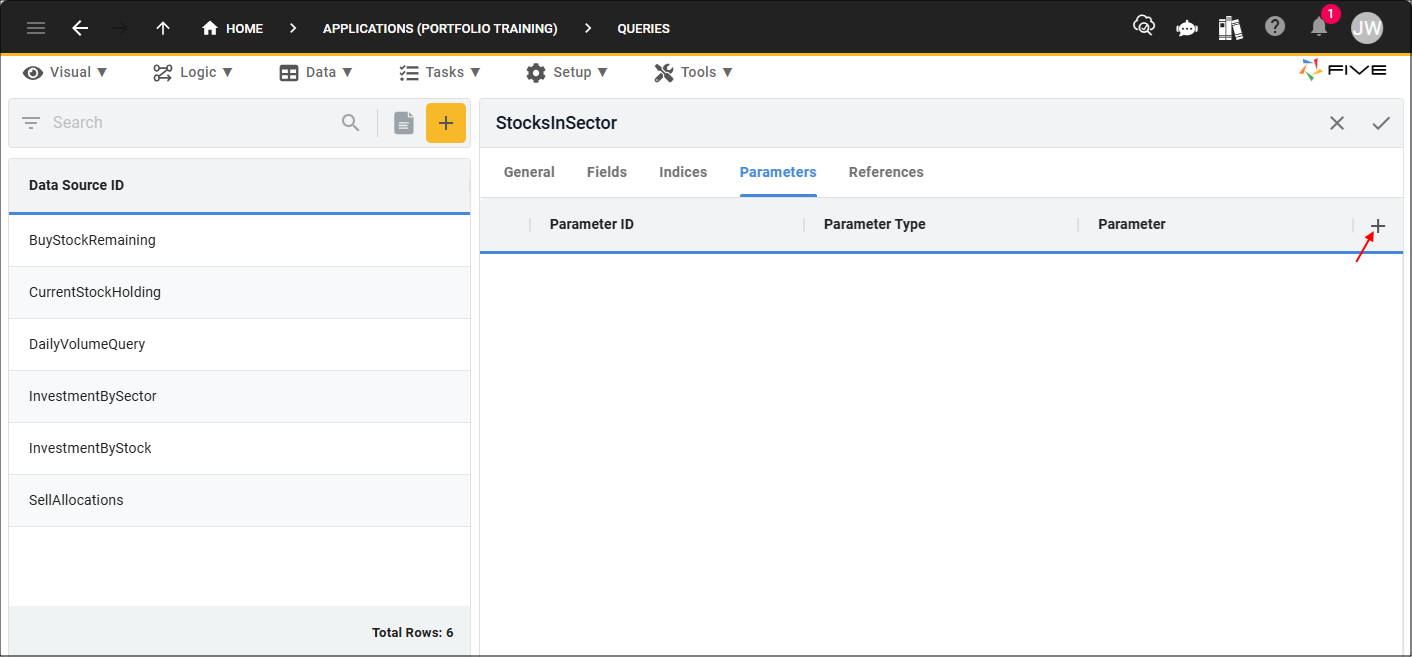1412x657 pixels.
Task: Click the StocksInSector form title
Action: 556,123
